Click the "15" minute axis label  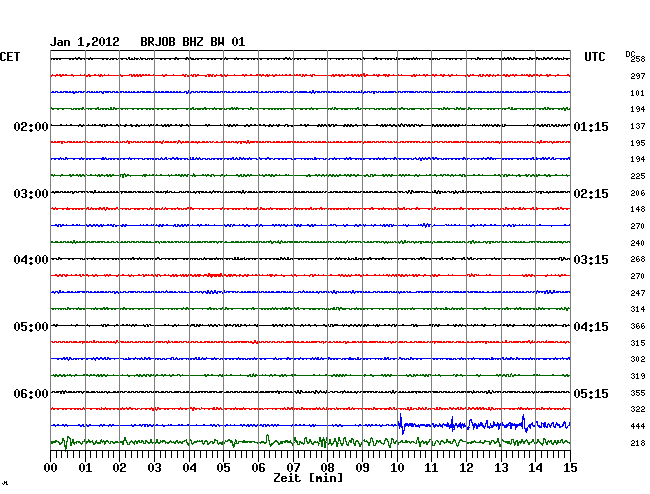tap(570, 468)
